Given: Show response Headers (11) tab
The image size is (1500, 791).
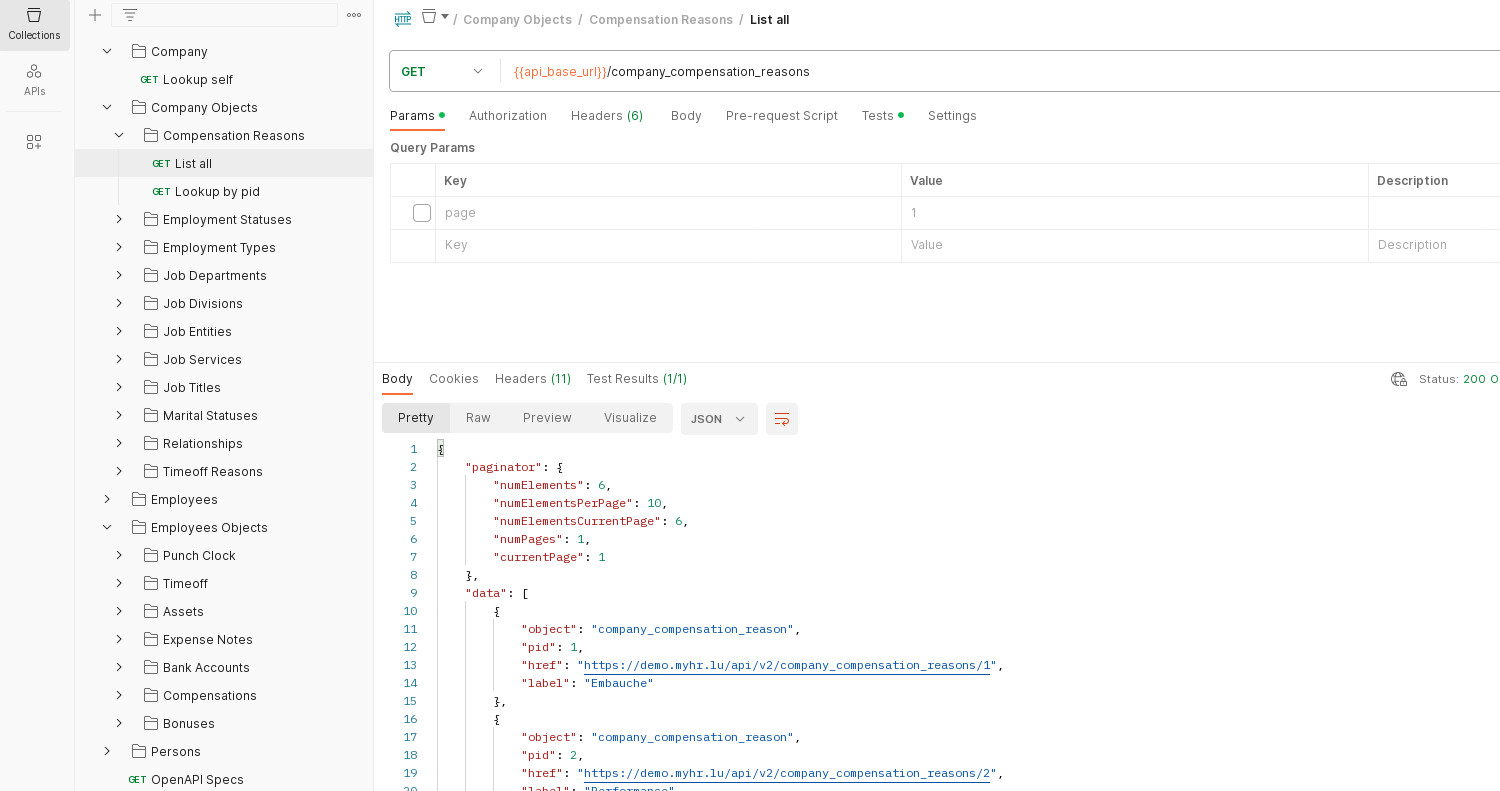Looking at the screenshot, I should (x=533, y=379).
